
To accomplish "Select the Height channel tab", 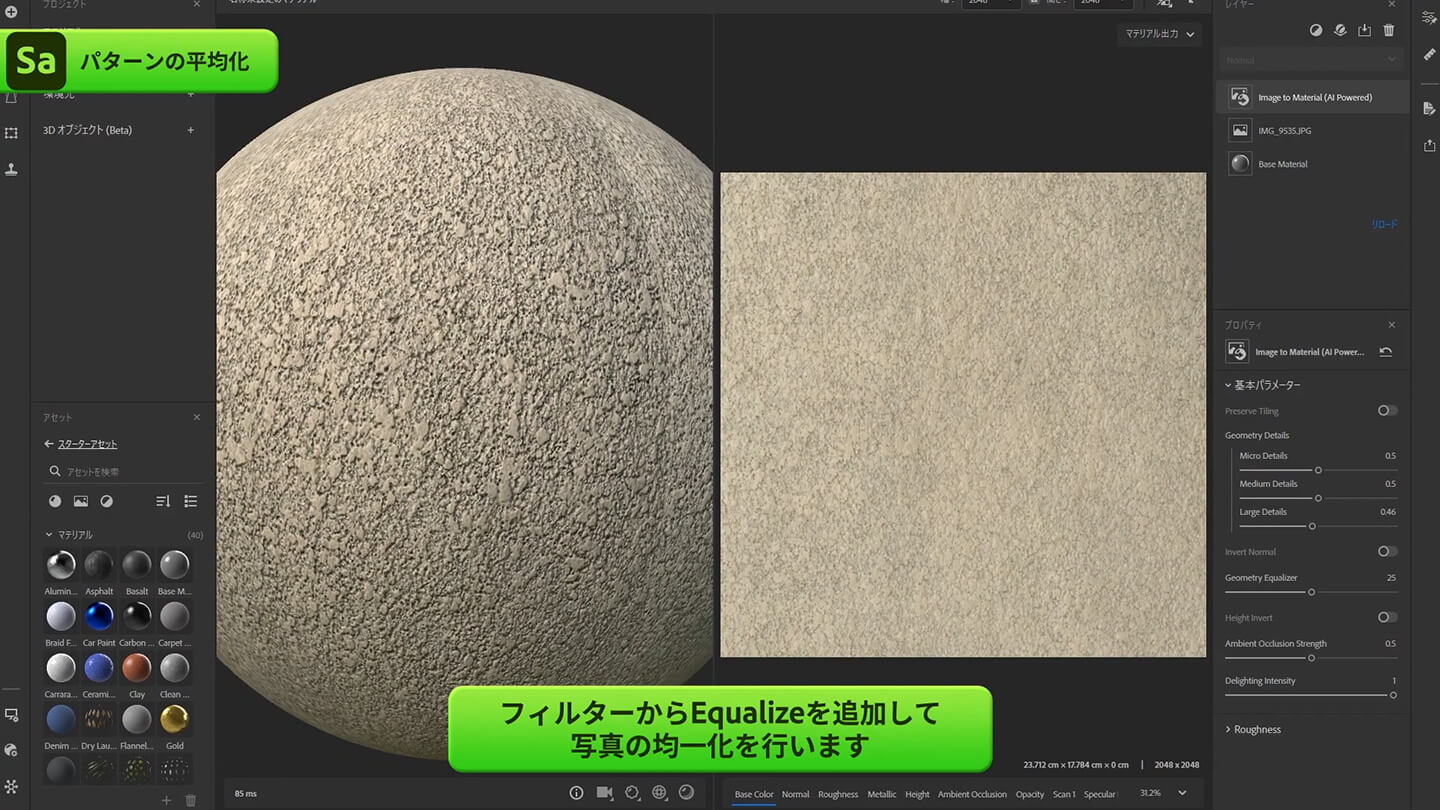I will tap(917, 794).
